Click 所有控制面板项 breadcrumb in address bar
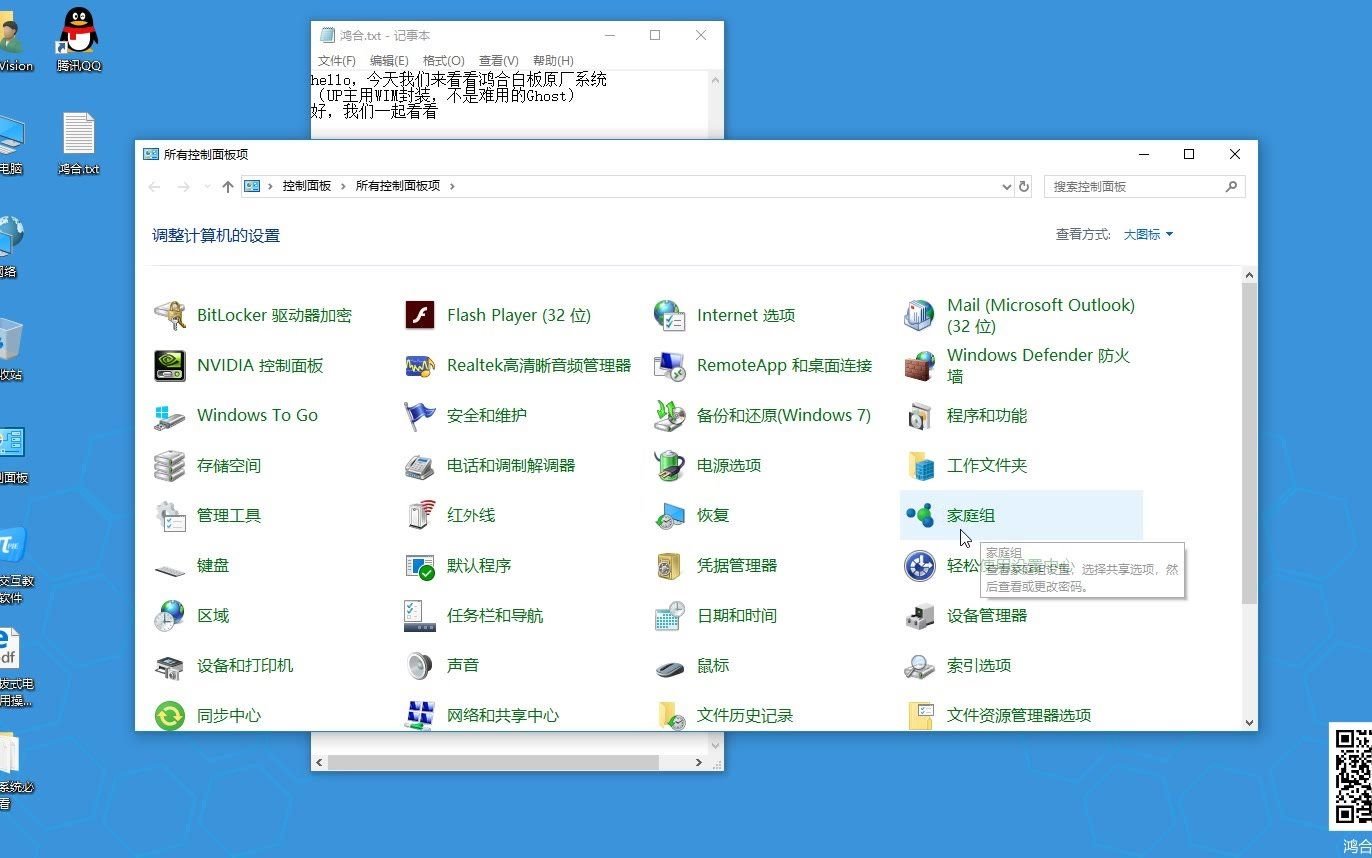The image size is (1372, 858). click(398, 186)
